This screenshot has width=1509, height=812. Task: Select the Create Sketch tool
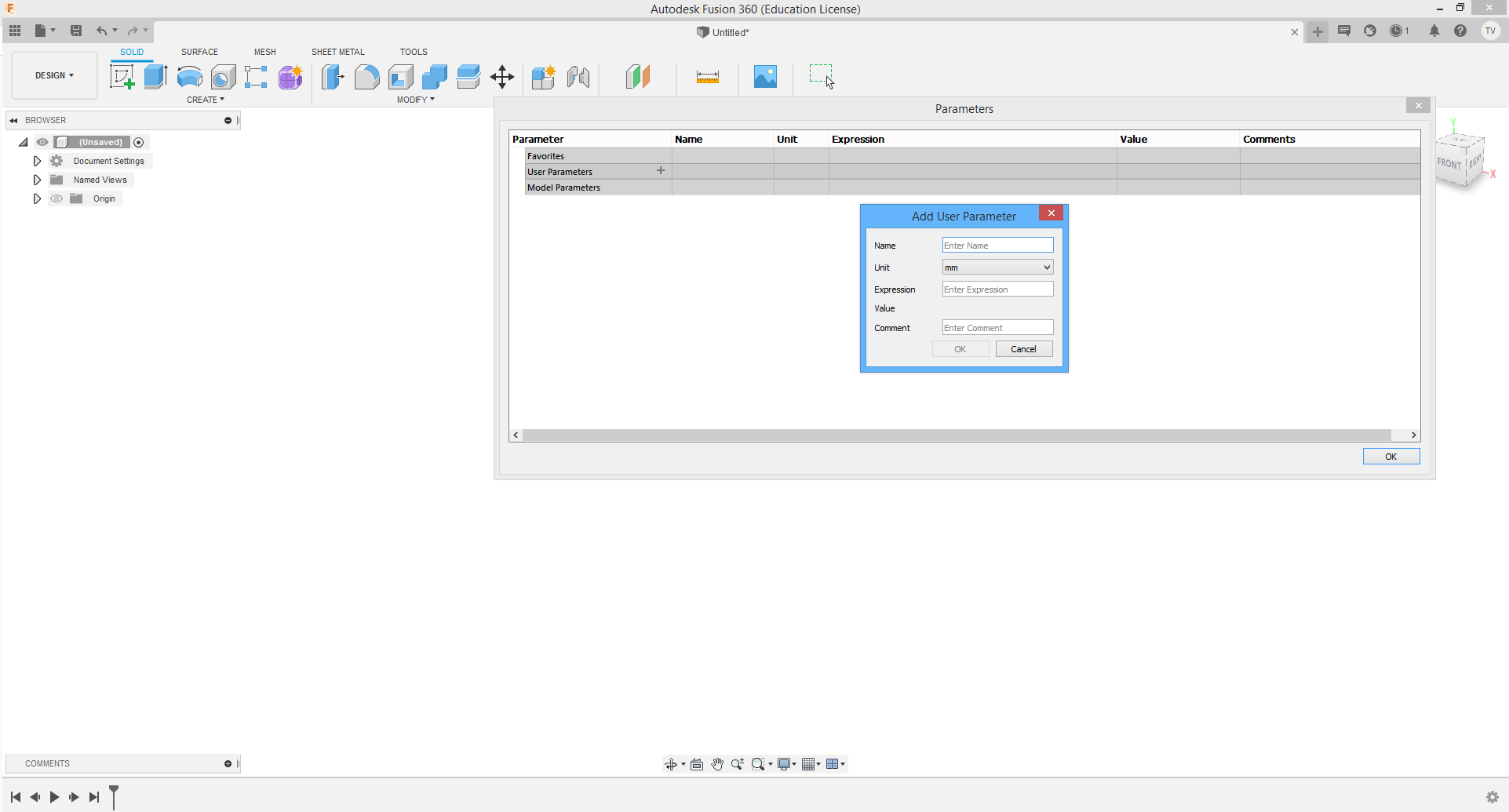(122, 77)
